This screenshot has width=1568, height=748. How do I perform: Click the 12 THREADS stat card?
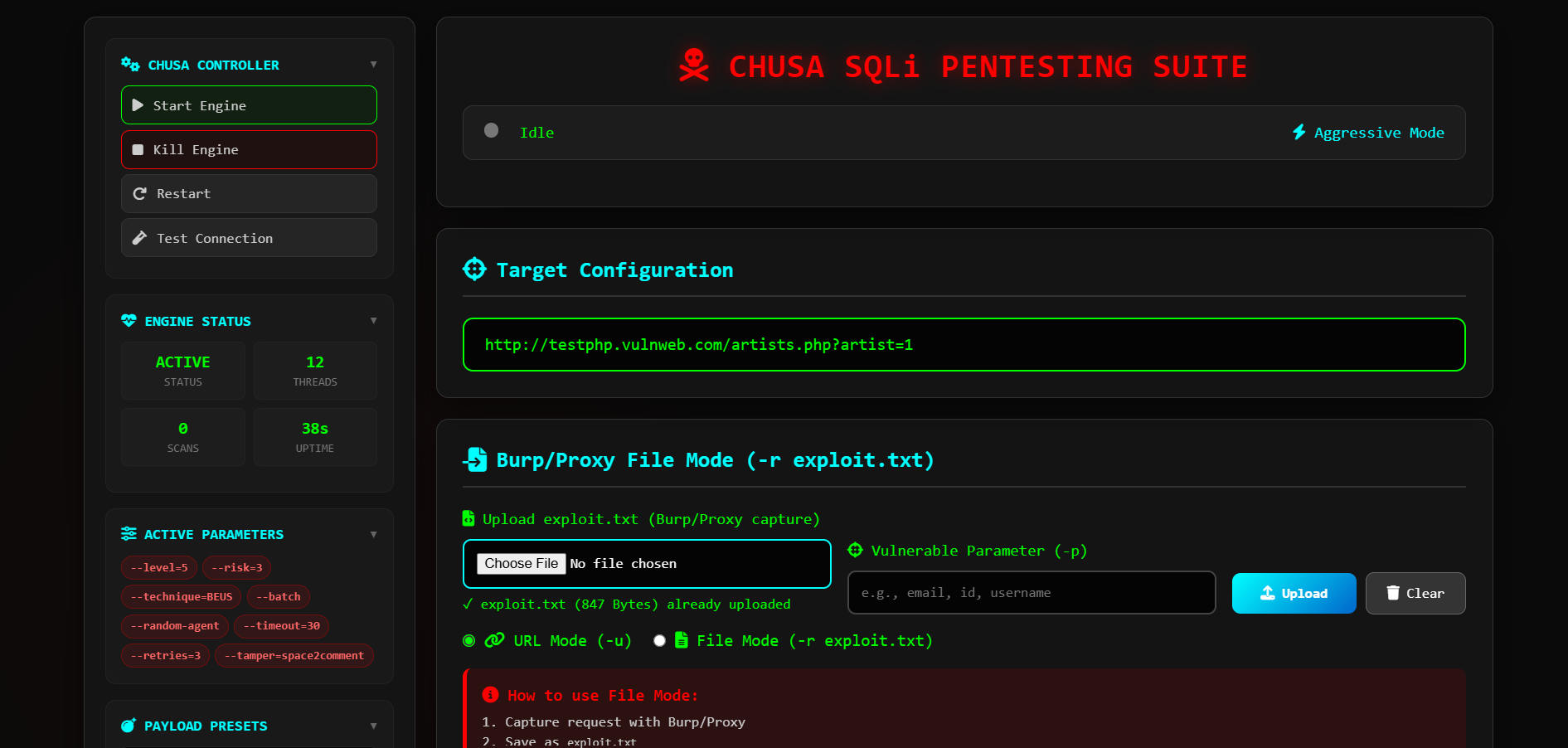315,371
